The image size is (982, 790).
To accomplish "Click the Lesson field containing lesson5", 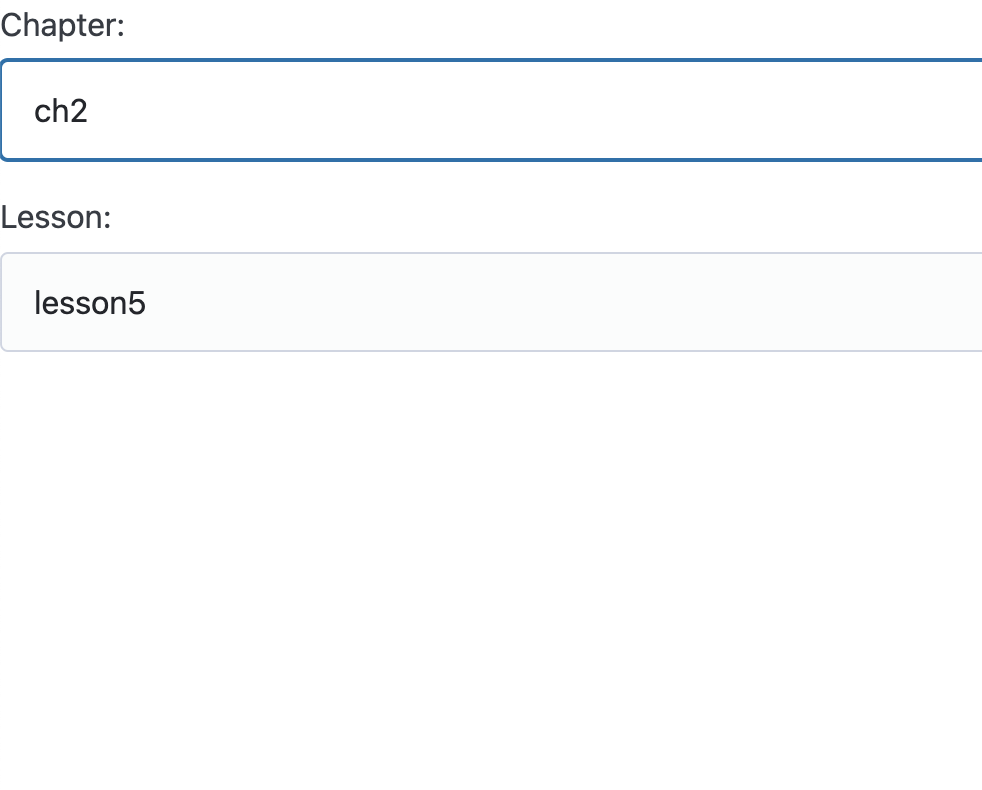I will coord(491,302).
